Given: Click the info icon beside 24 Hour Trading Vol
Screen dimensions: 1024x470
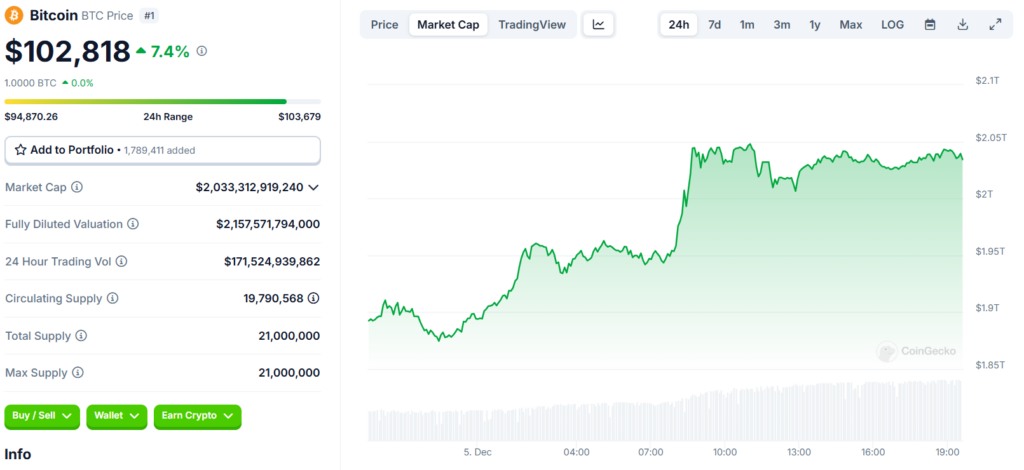Looking at the screenshot, I should coord(122,261).
